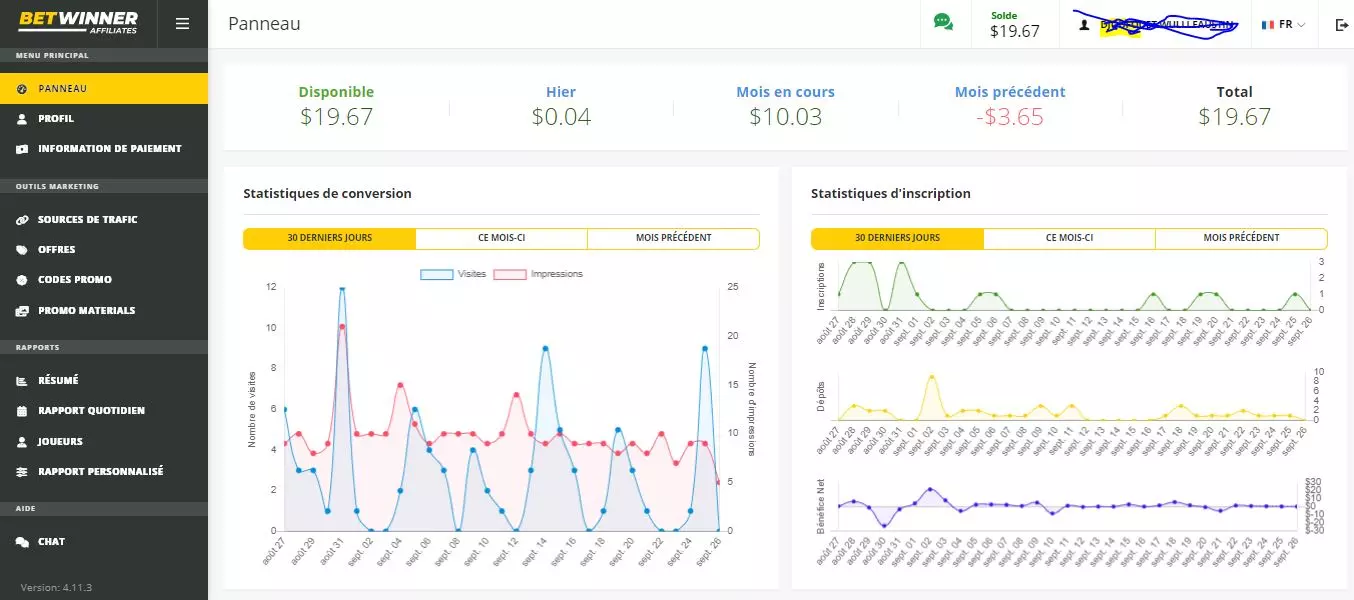Click the link icon beside Sources de trafic
Image resolution: width=1354 pixels, height=600 pixels.
[22, 220]
